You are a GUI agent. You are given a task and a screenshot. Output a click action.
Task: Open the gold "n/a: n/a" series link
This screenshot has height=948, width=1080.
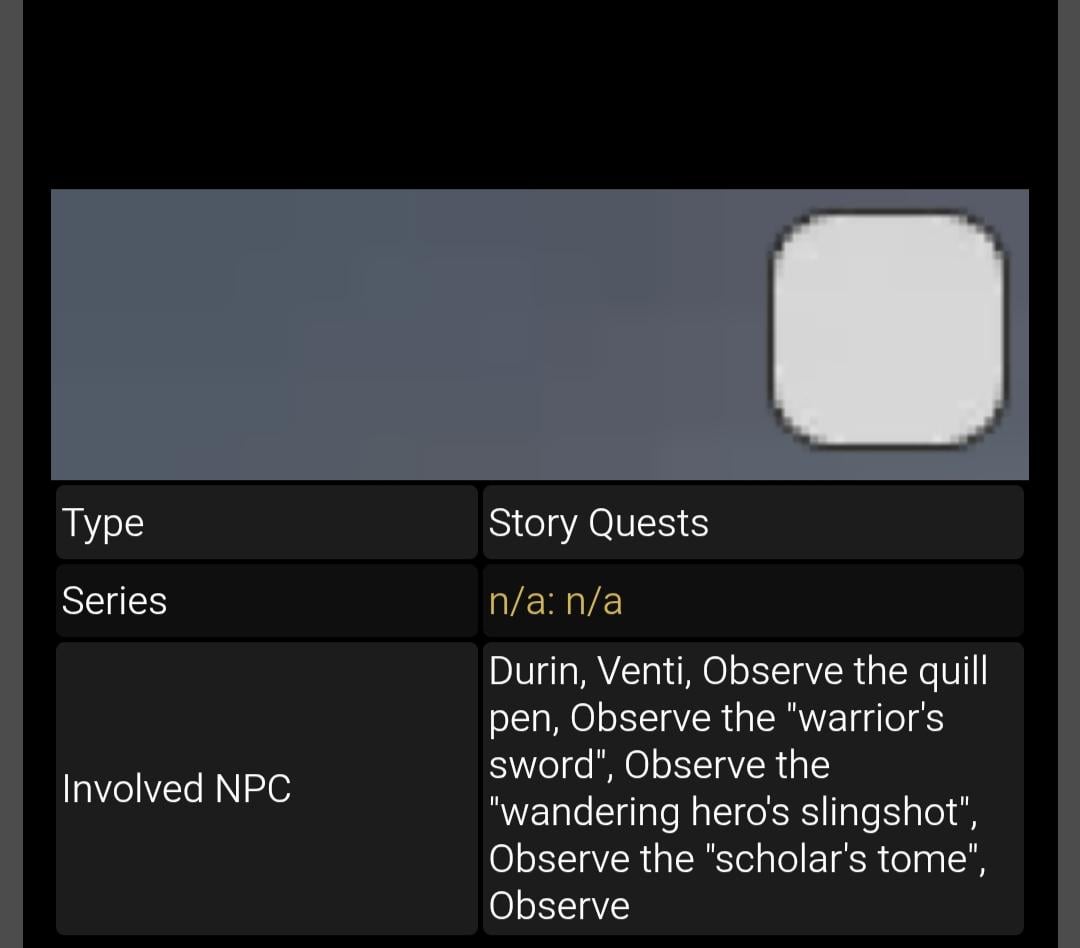pyautogui.click(x=555, y=602)
